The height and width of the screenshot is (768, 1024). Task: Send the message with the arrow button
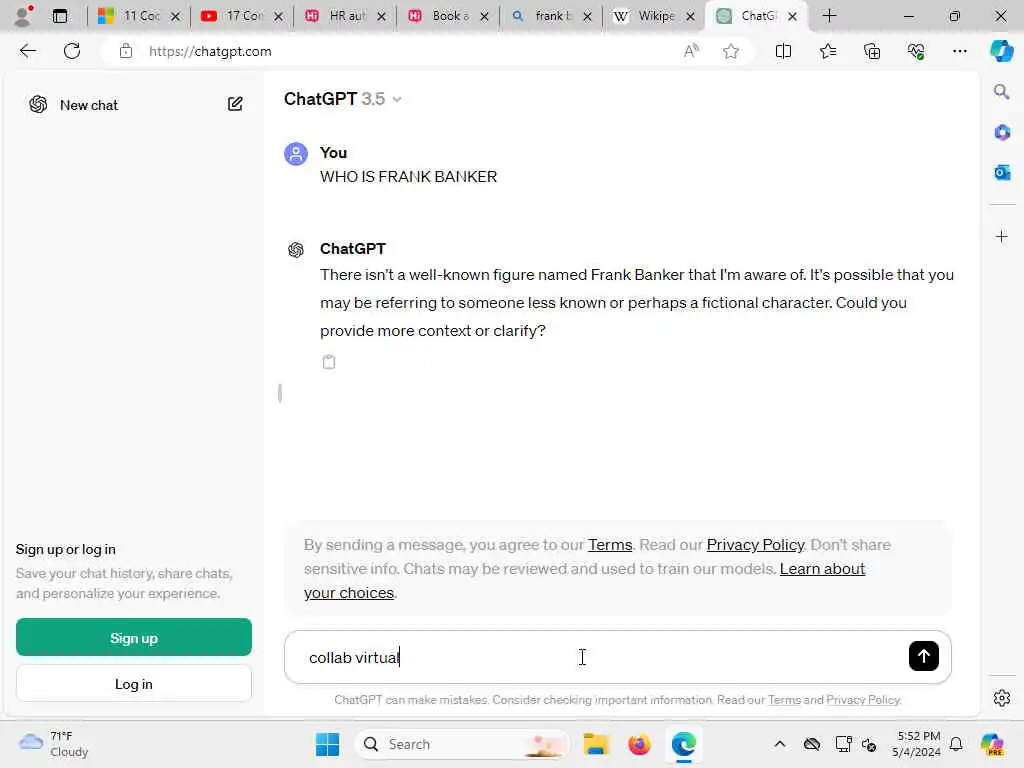click(923, 656)
